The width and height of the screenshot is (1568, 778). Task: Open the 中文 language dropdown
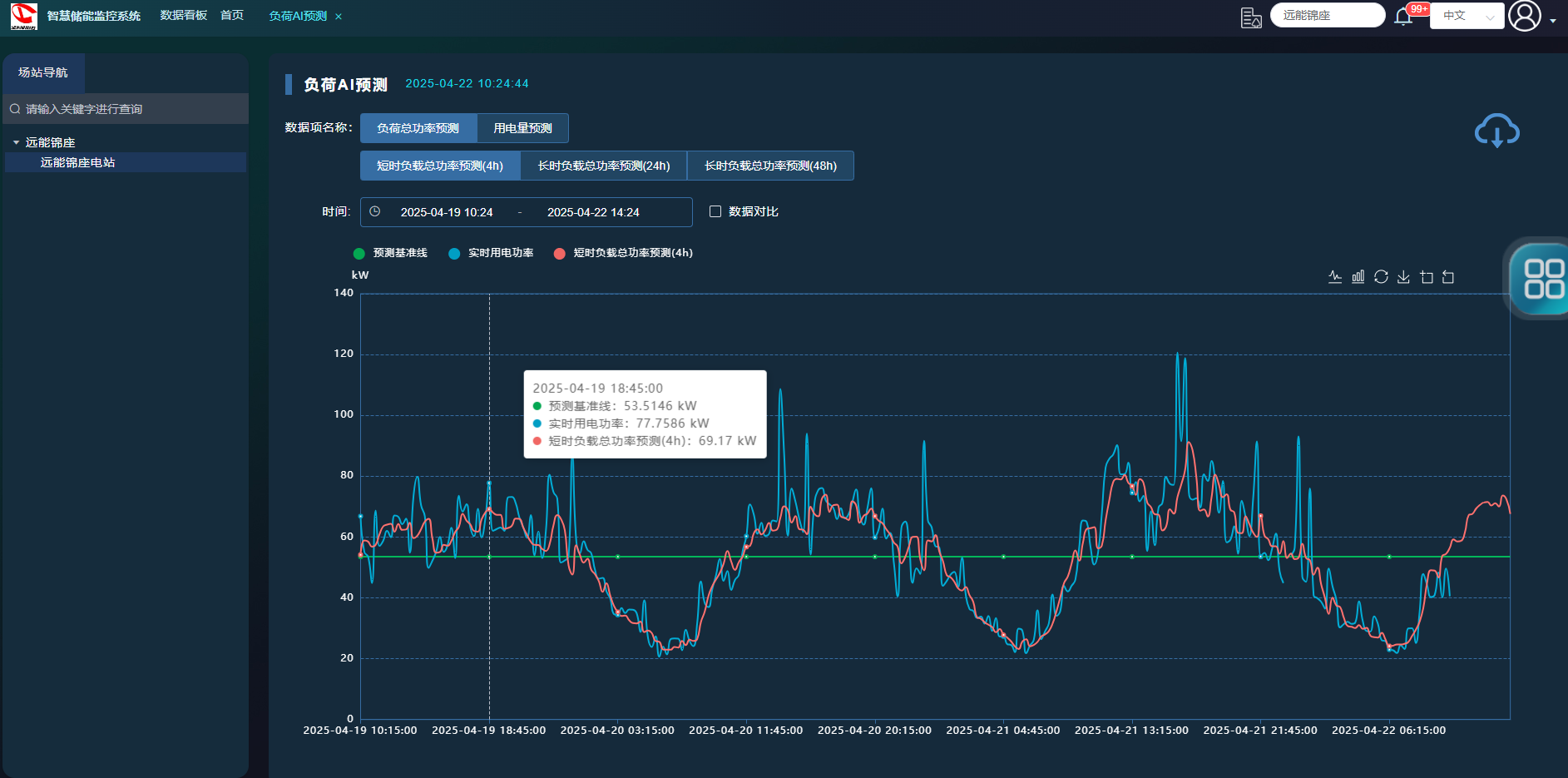click(1467, 16)
